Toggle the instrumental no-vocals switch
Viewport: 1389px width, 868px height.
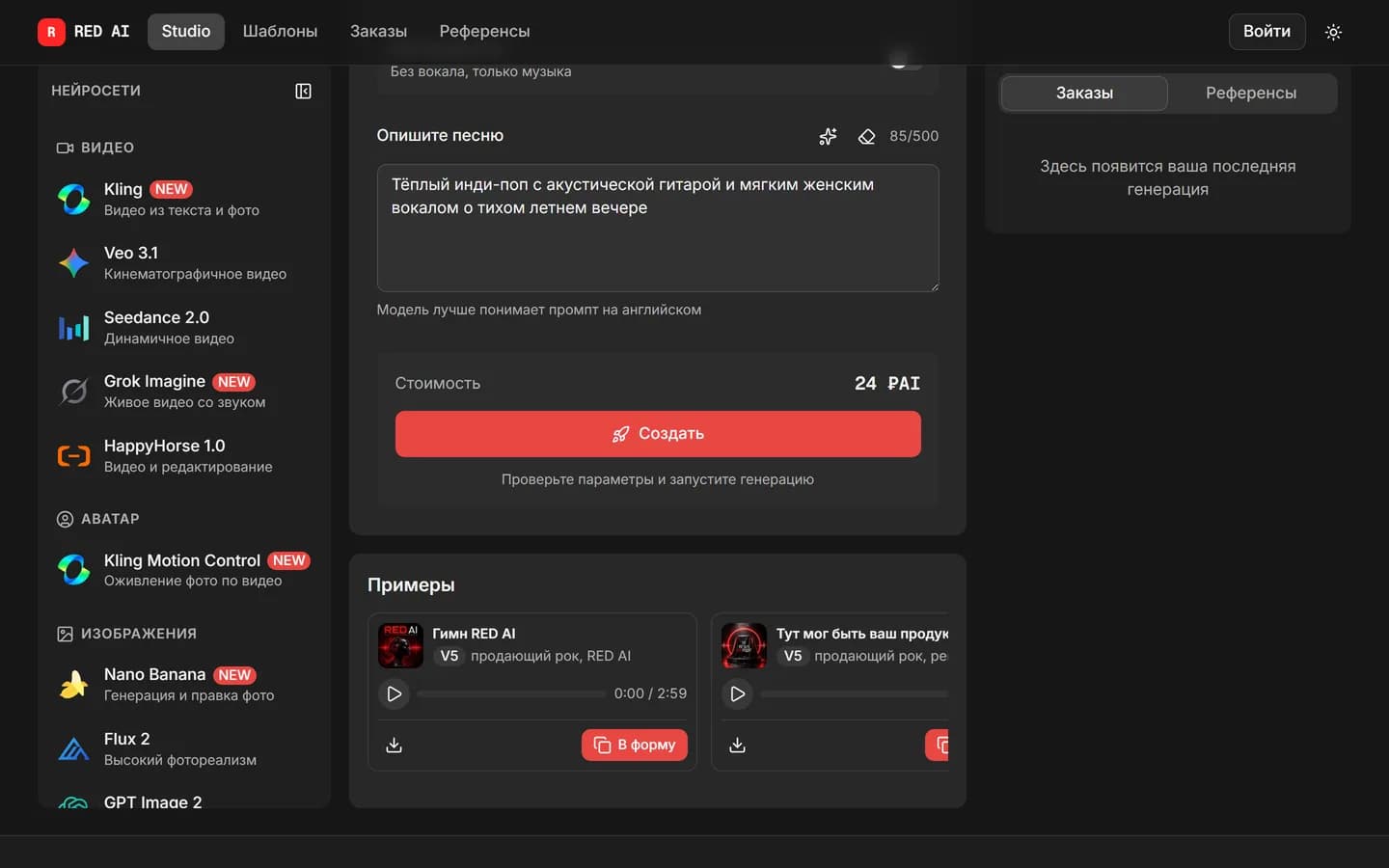(x=906, y=64)
